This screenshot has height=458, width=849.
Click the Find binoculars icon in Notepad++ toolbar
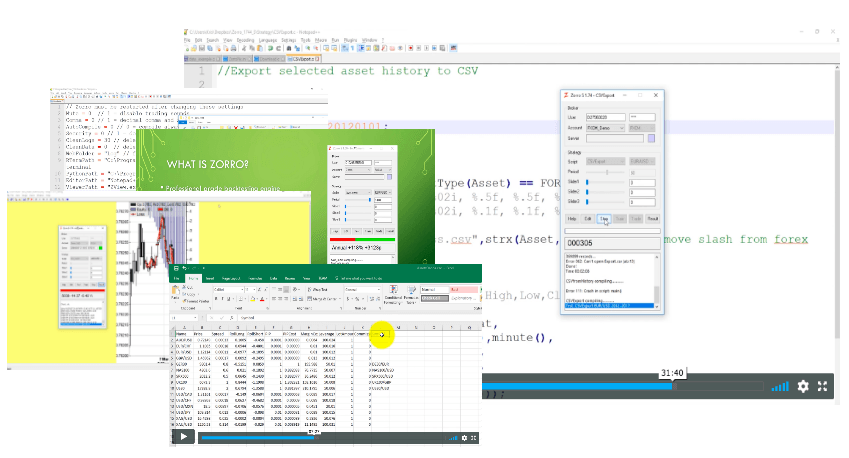click(289, 48)
